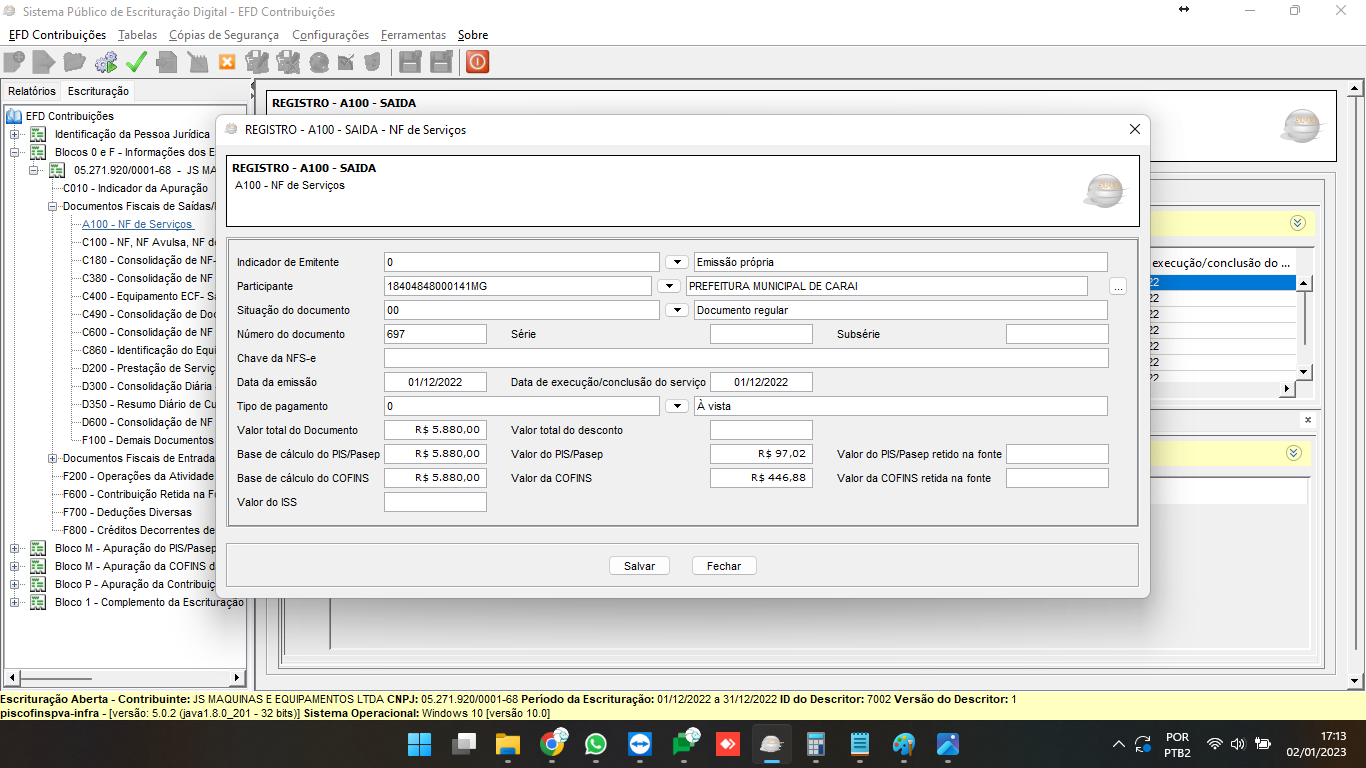Click into the Valor do ISS field
1366x768 pixels.
pyautogui.click(x=435, y=502)
